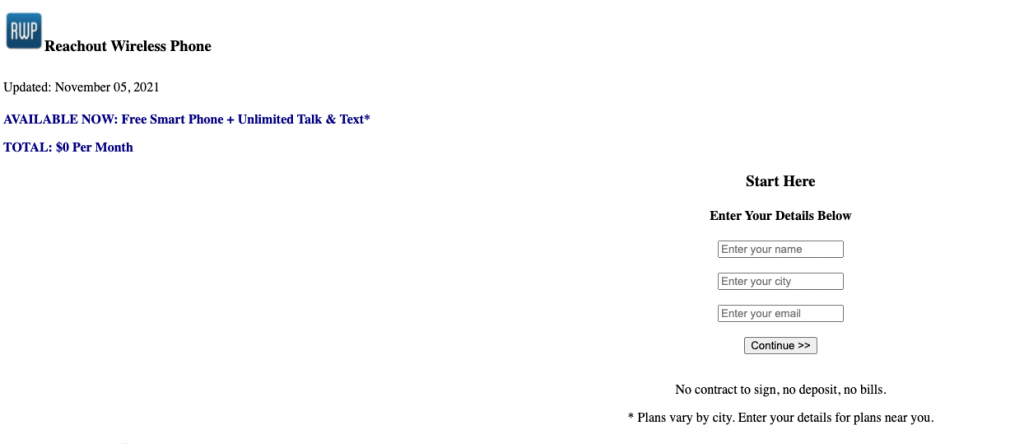Click the "no bills" phrase
The width and height of the screenshot is (1024, 444).
click(x=866, y=389)
